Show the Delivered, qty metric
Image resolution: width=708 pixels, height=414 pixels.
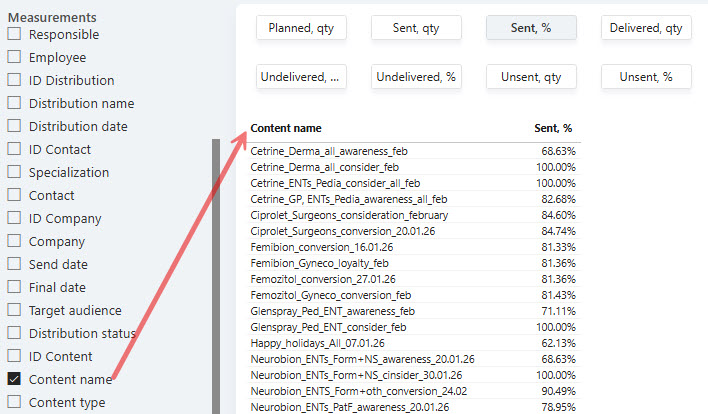[646, 28]
